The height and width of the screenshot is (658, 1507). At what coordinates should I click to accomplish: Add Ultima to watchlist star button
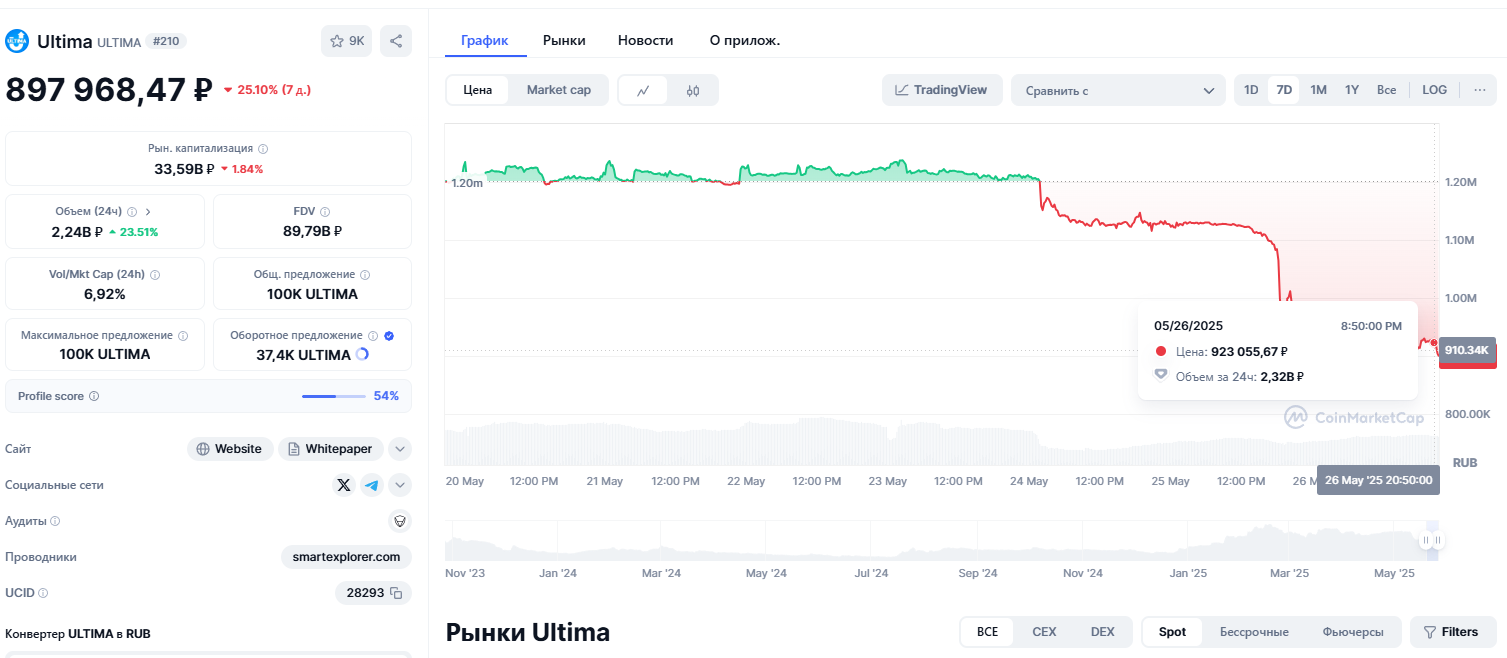tap(347, 41)
